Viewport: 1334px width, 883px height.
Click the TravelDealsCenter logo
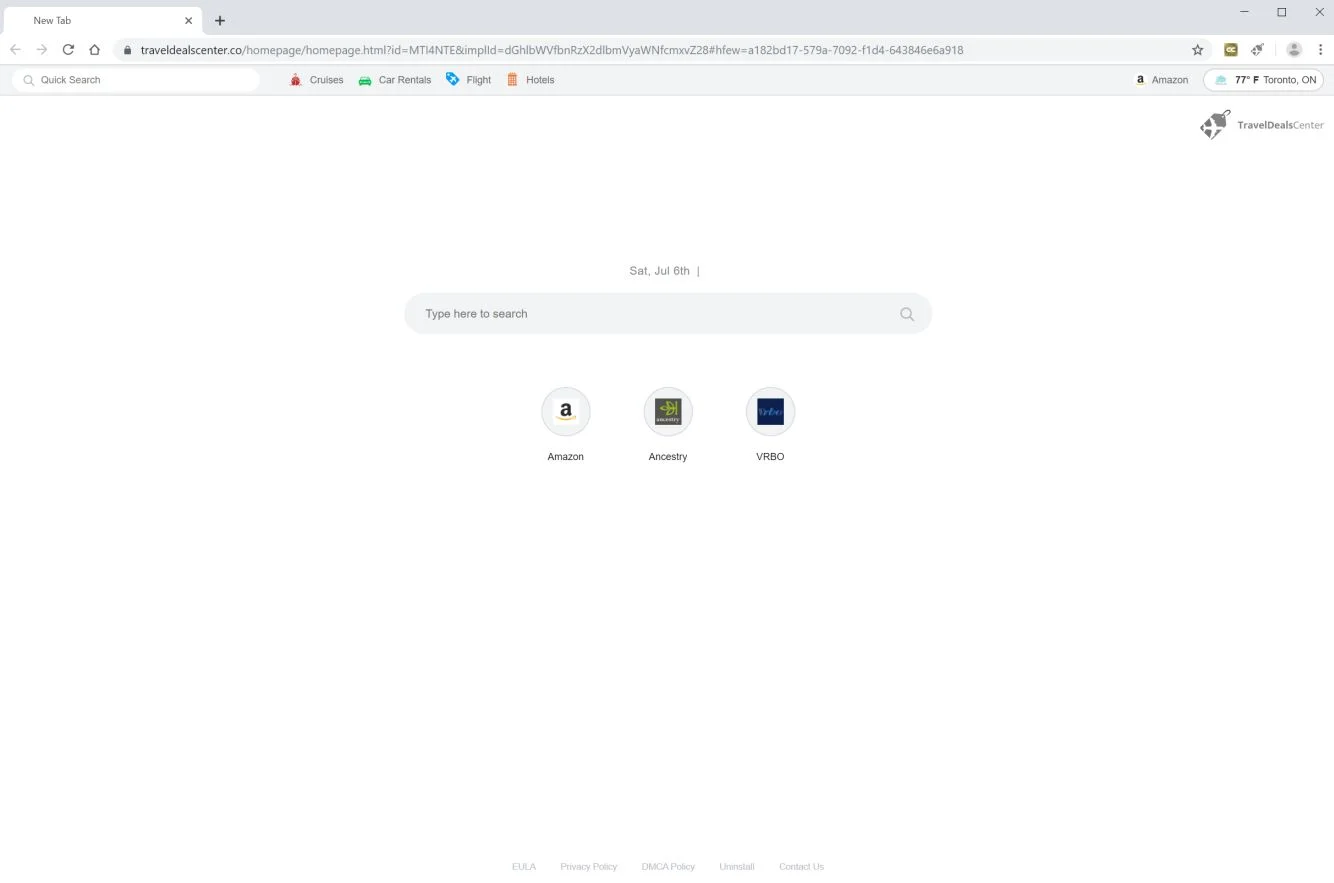(x=1262, y=125)
